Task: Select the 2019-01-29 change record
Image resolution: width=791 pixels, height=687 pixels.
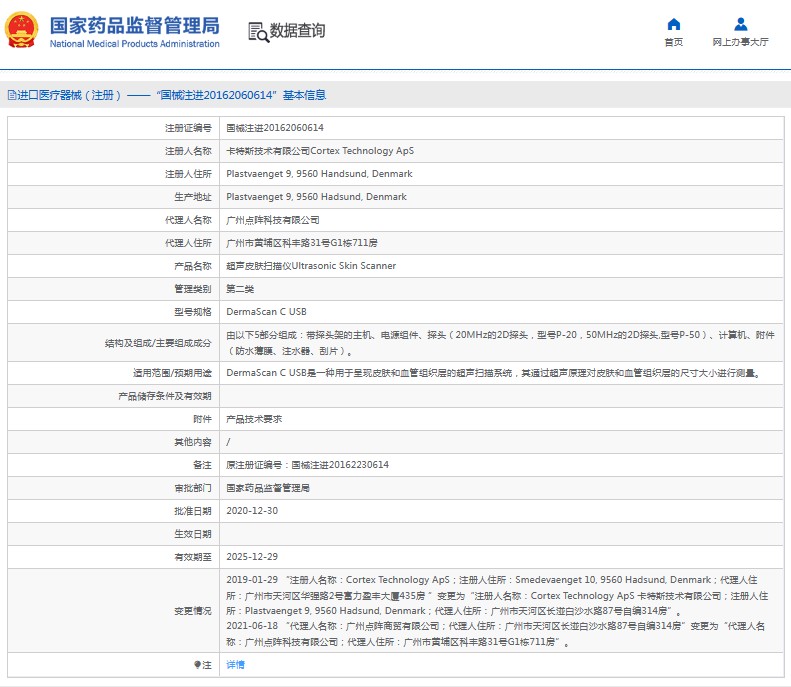Action: [x=497, y=596]
